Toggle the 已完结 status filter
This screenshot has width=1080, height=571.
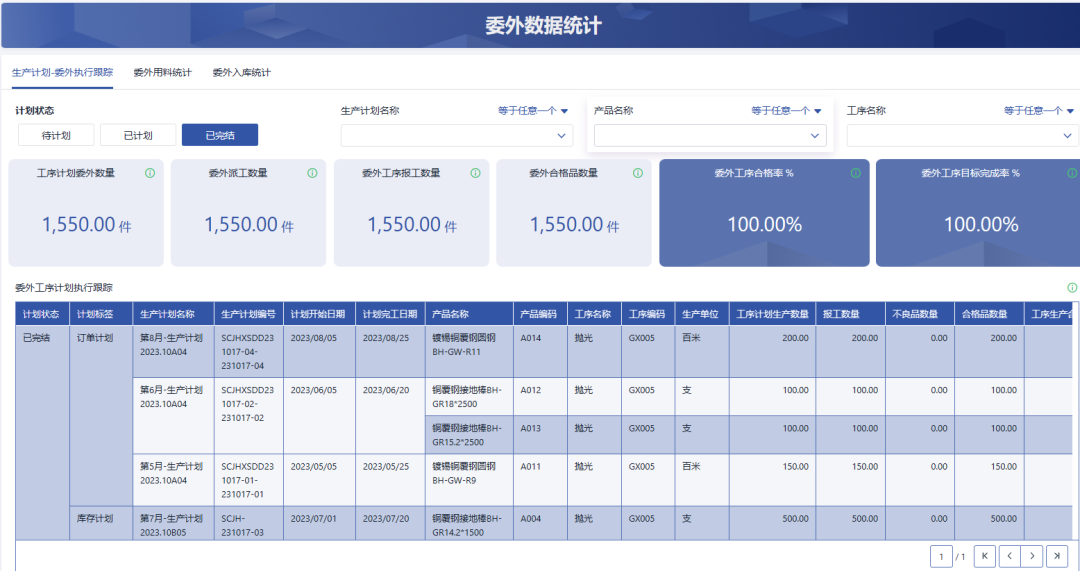click(220, 135)
